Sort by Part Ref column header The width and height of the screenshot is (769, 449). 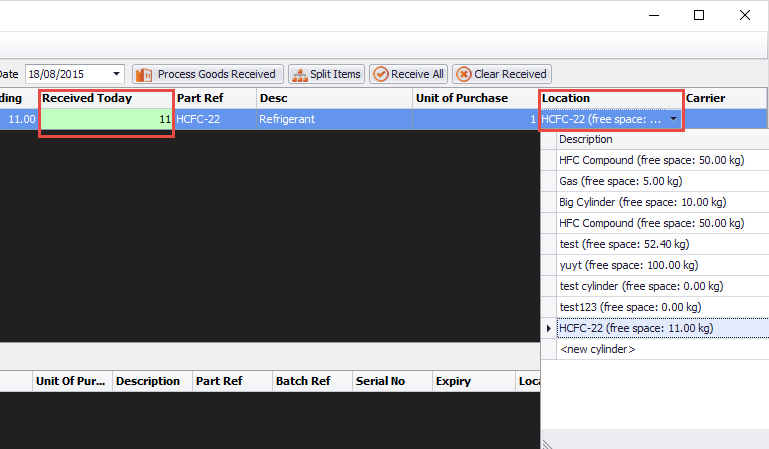coord(213,98)
